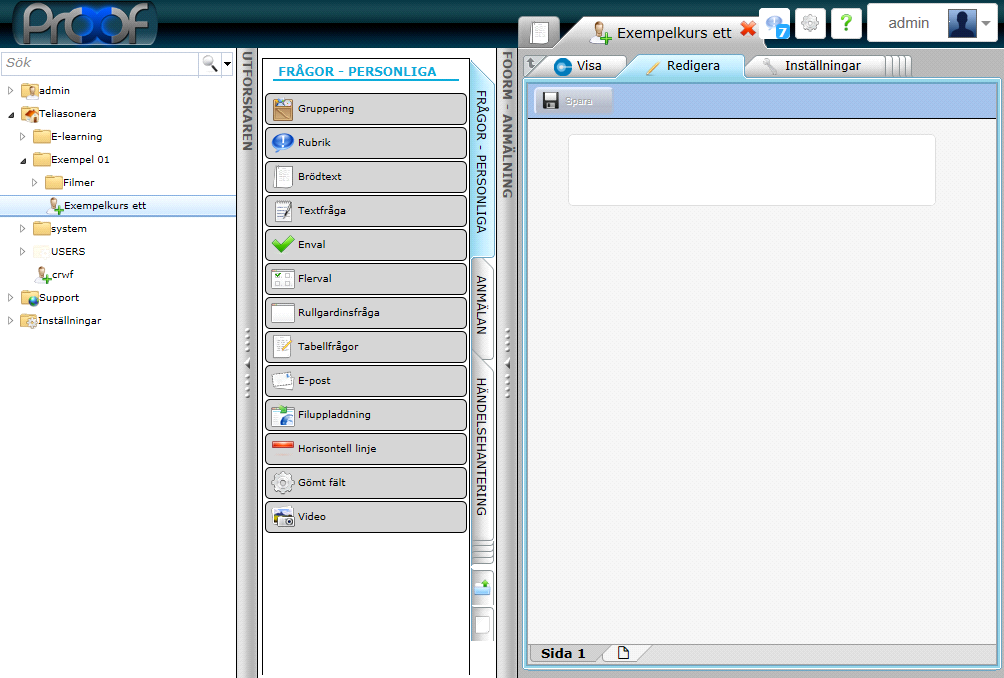The width and height of the screenshot is (1004, 678).
Task: Add a Flerval question element
Action: [365, 279]
